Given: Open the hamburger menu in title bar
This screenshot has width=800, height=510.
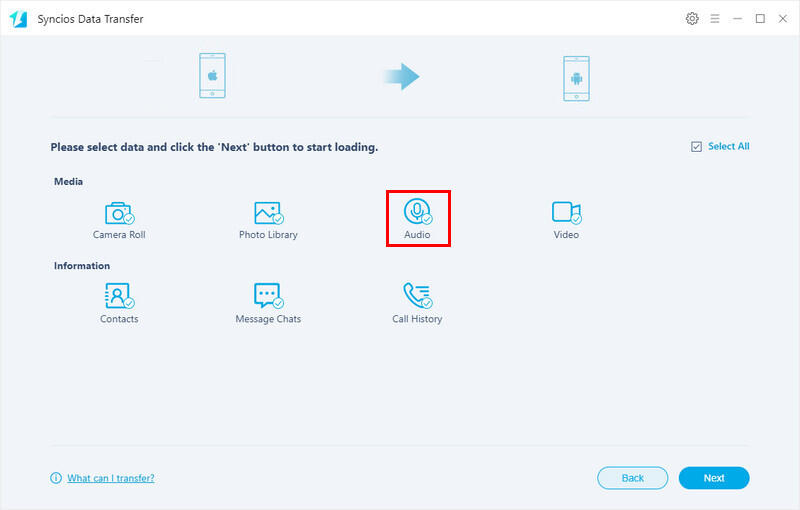Looking at the screenshot, I should (x=715, y=19).
